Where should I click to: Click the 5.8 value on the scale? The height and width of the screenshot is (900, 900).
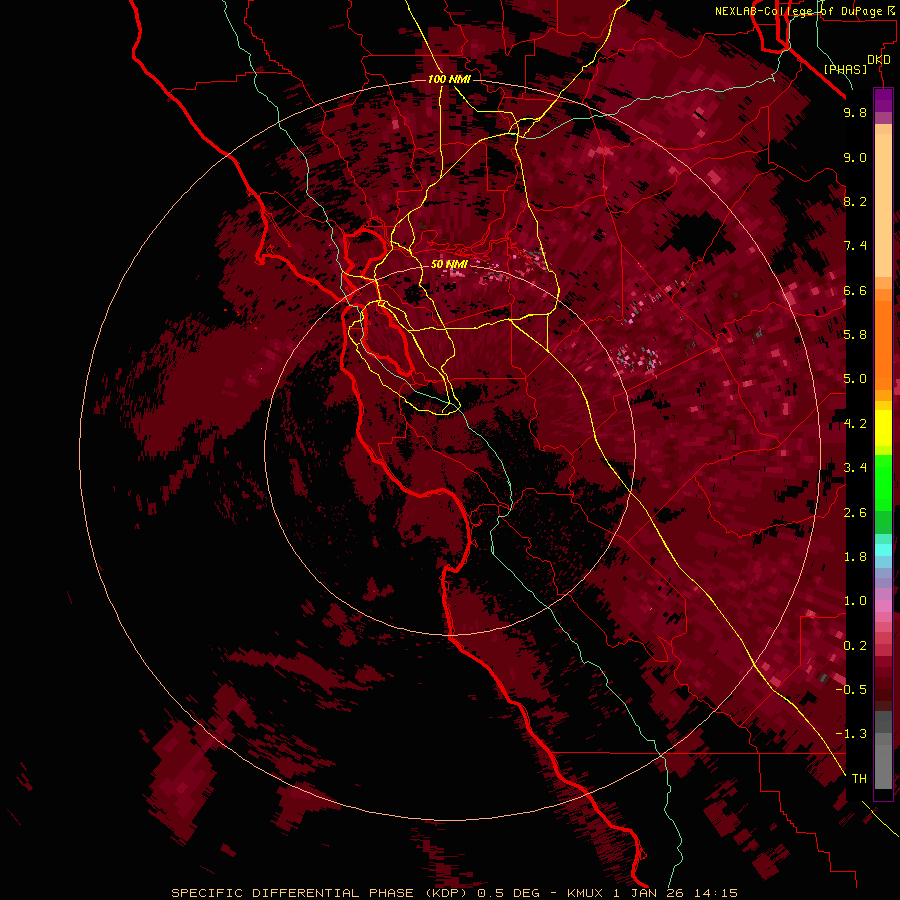click(x=855, y=335)
